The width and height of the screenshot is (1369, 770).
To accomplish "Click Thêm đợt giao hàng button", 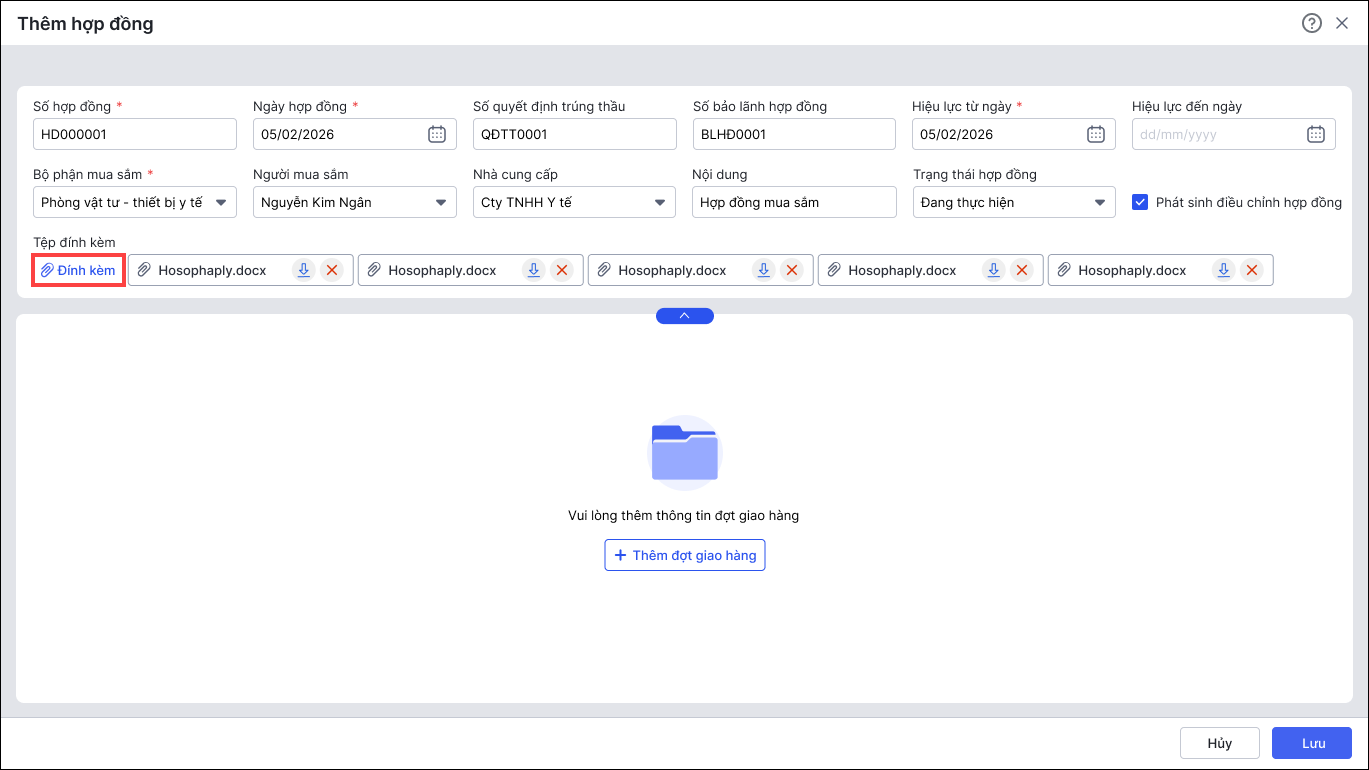I will point(685,555).
